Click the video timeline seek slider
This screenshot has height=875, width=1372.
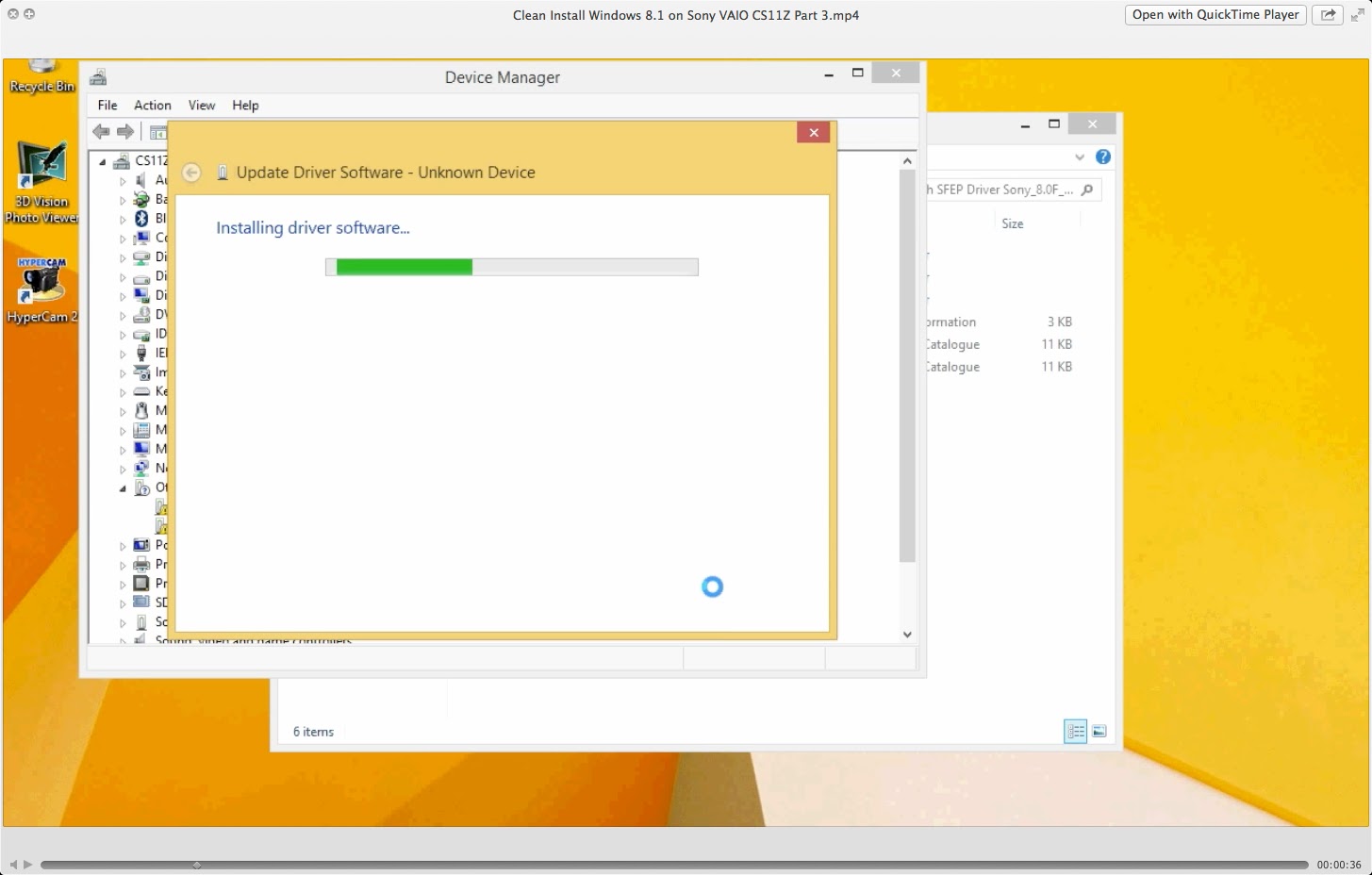[198, 864]
